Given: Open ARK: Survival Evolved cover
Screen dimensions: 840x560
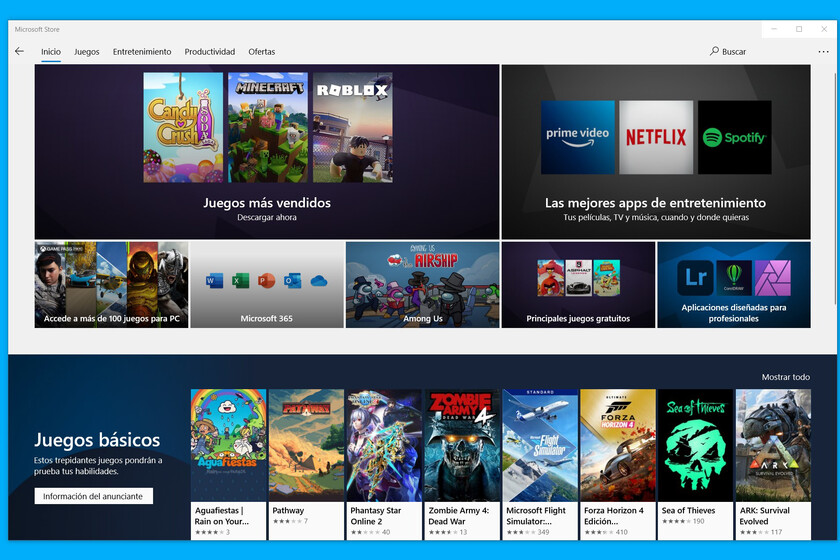Looking at the screenshot, I should 773,445.
